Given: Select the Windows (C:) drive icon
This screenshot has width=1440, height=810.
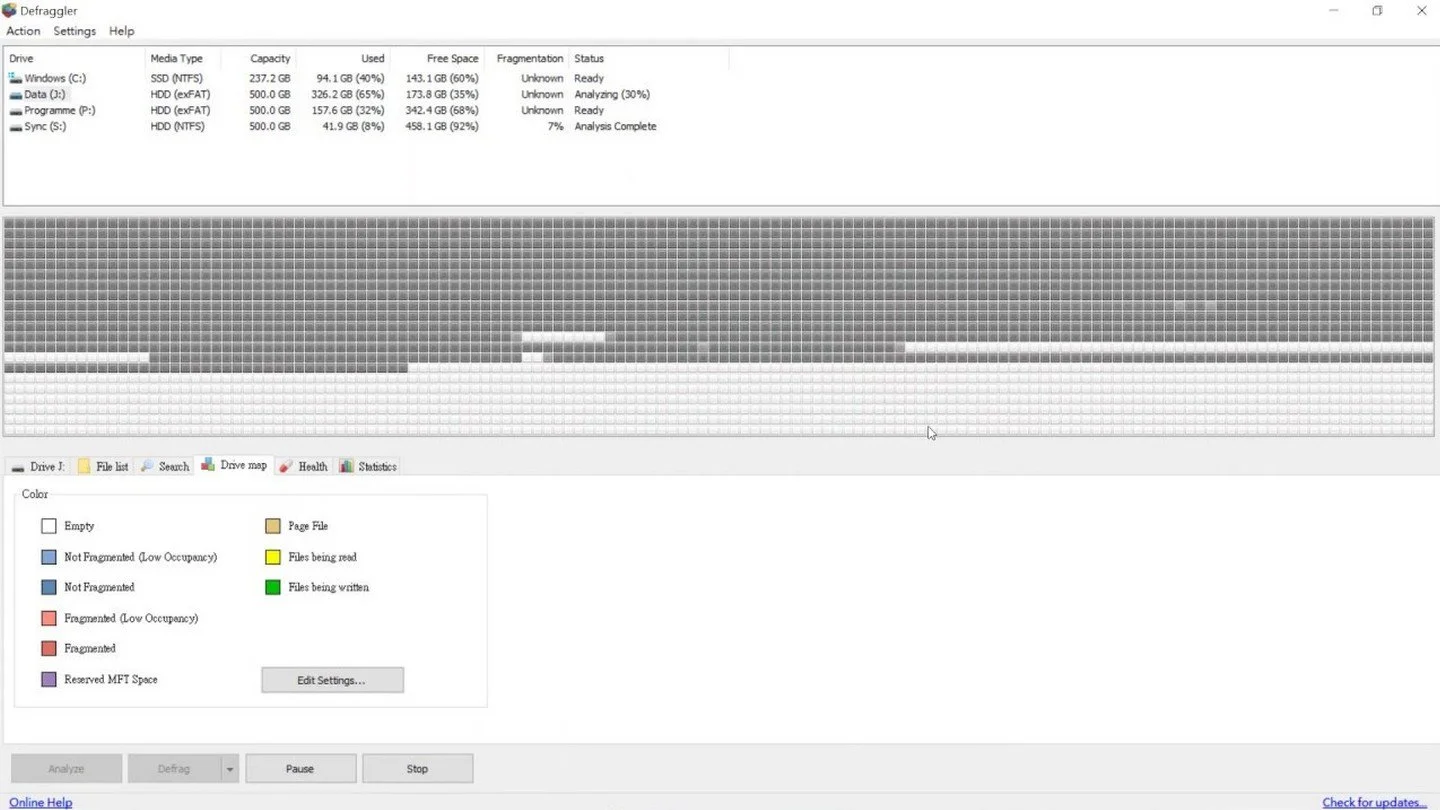Looking at the screenshot, I should tap(15, 78).
